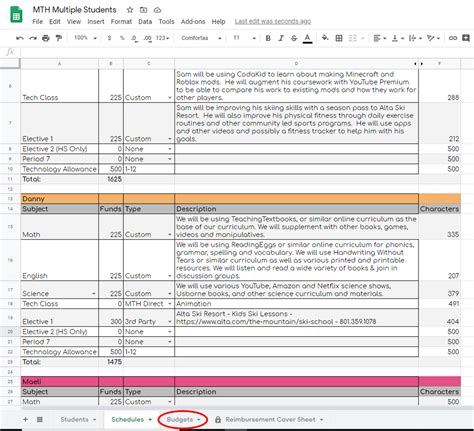The image size is (474, 431).
Task: Open more number formats dropdown
Action: click(162, 38)
